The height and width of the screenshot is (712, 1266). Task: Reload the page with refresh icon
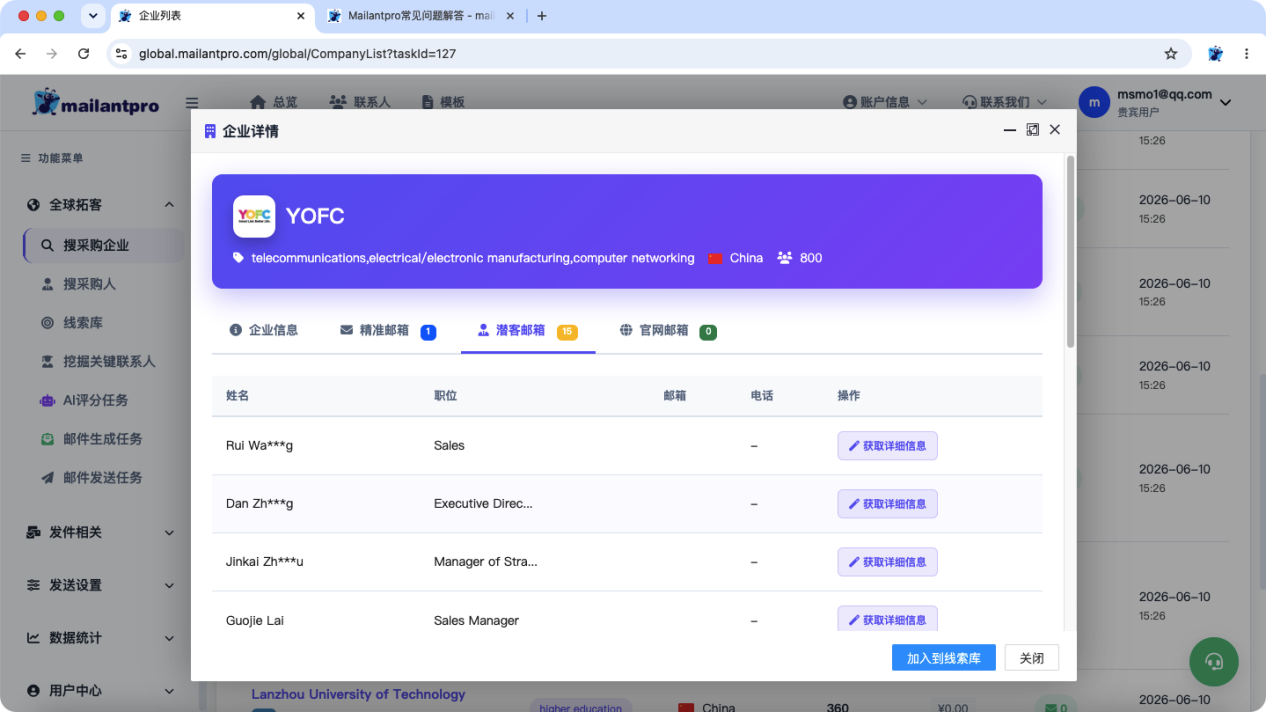83,53
